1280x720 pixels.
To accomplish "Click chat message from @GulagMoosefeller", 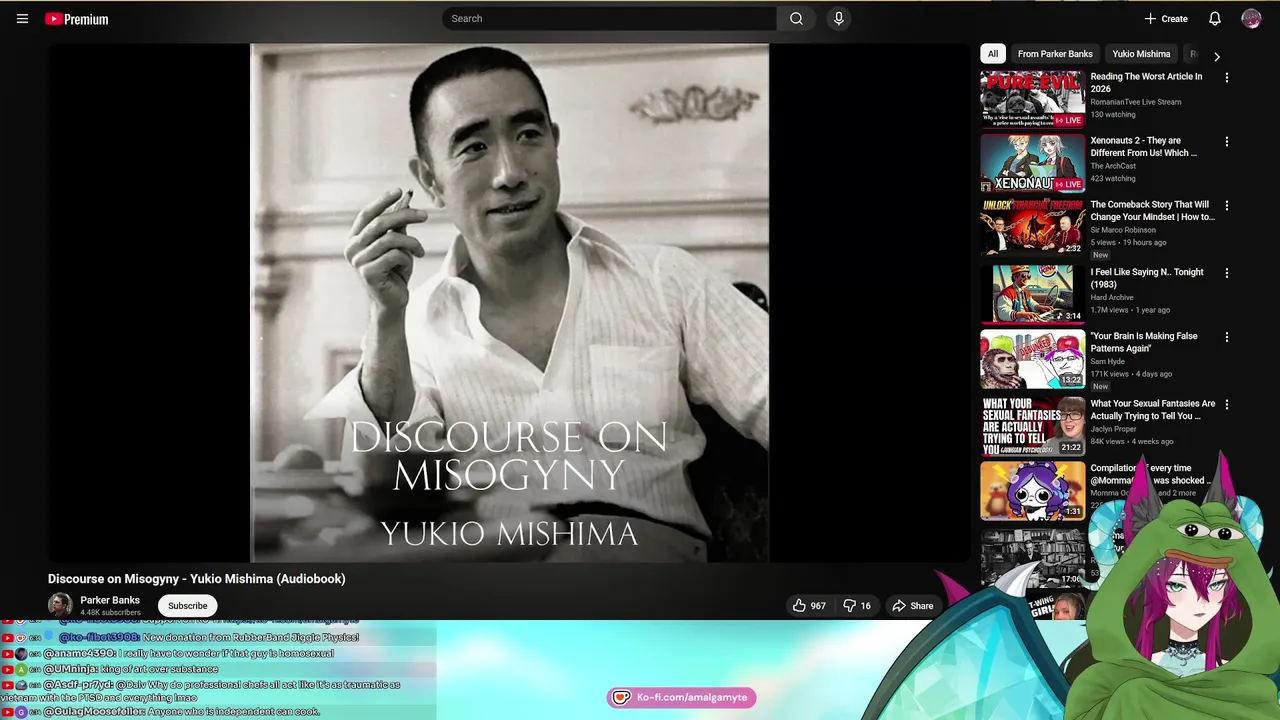I will point(182,712).
